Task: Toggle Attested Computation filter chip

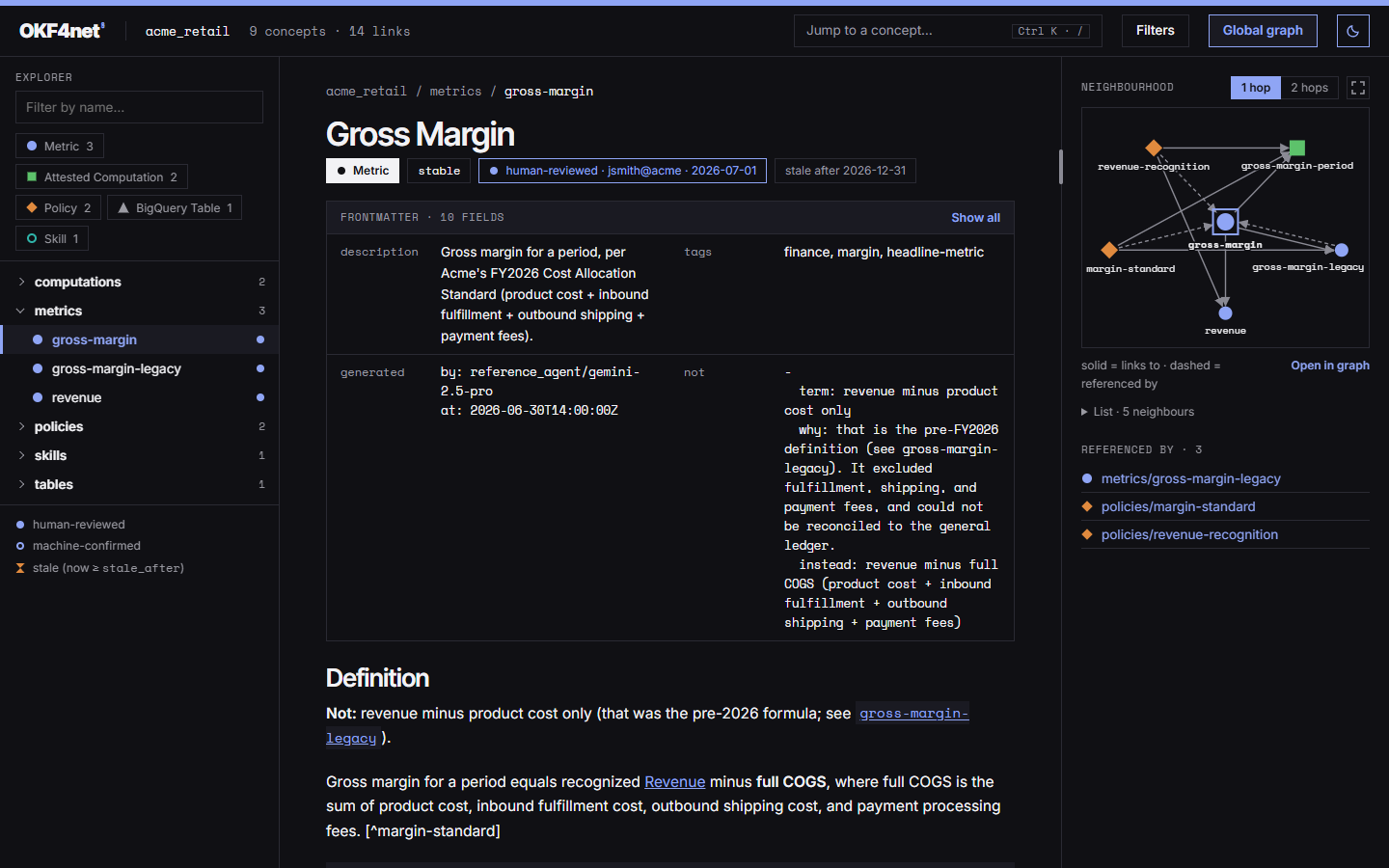Action: tap(101, 177)
